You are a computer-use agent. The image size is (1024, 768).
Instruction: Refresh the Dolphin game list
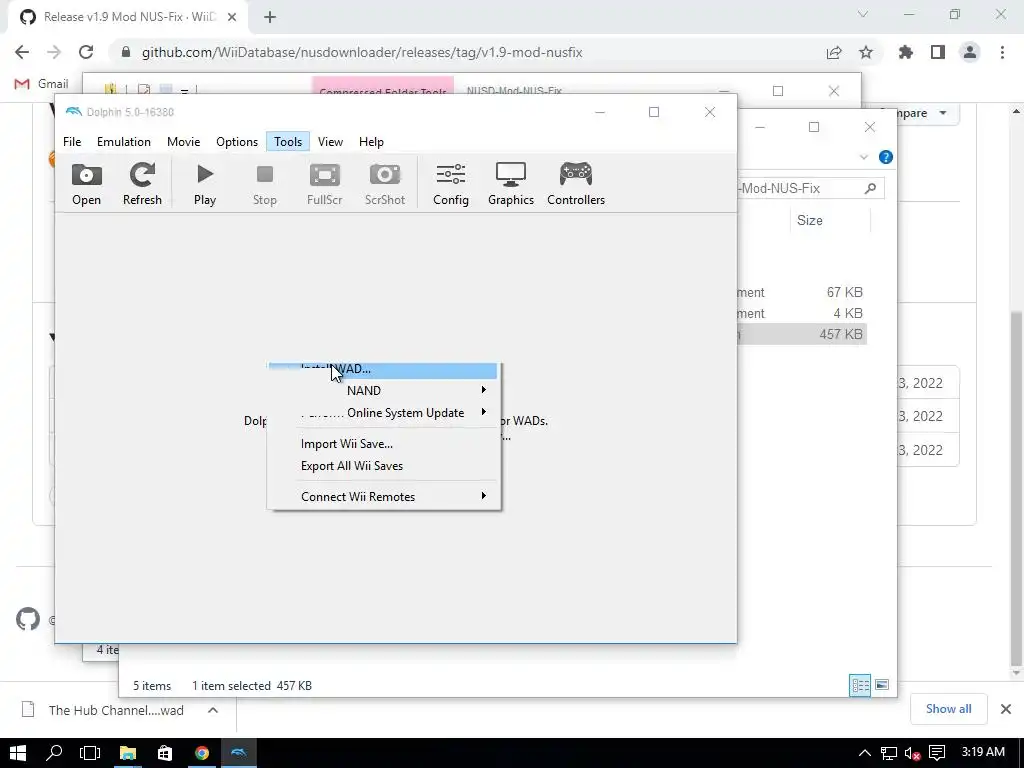tap(142, 184)
